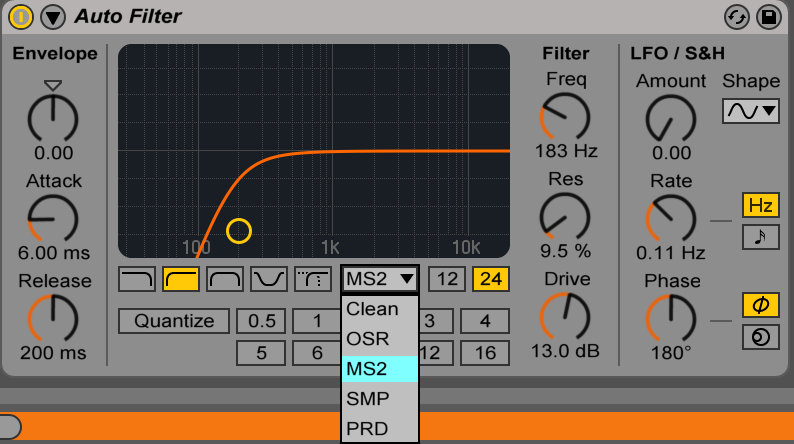Choose PRD from the circuit list

[380, 428]
